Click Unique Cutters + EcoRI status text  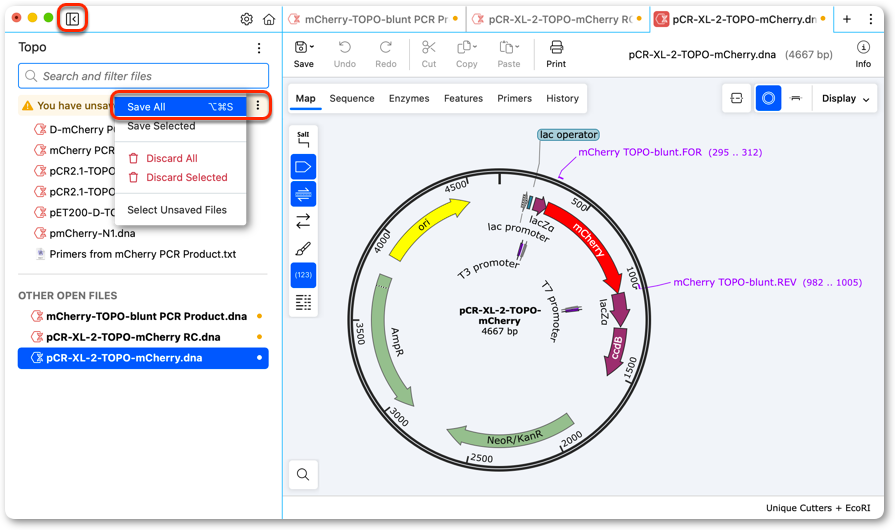817,508
